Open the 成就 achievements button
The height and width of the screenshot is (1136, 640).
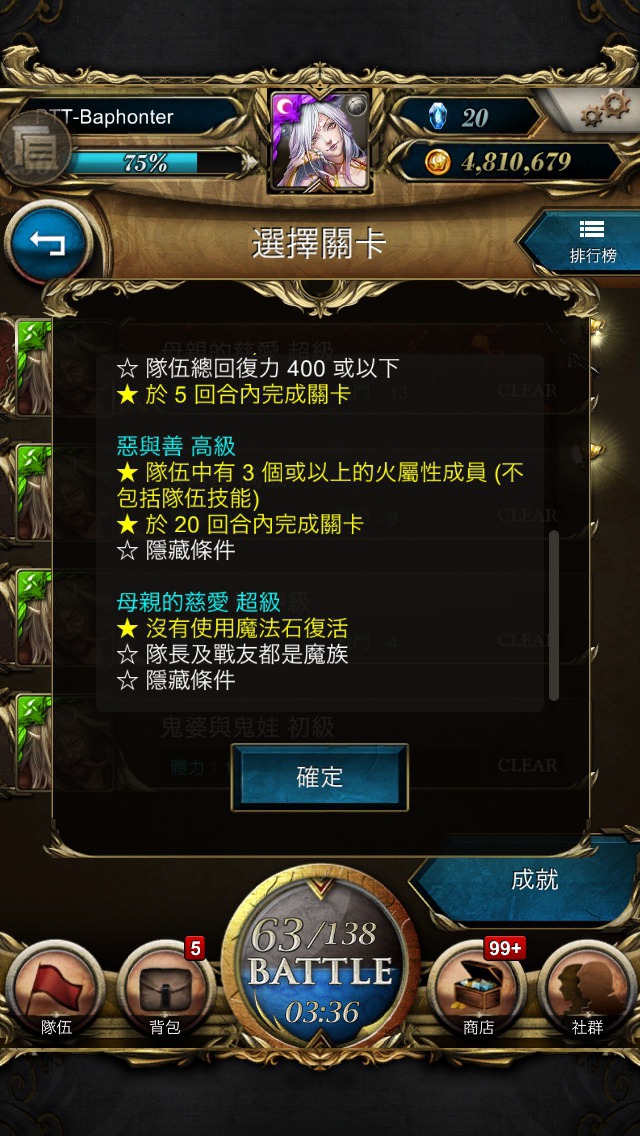pos(534,880)
